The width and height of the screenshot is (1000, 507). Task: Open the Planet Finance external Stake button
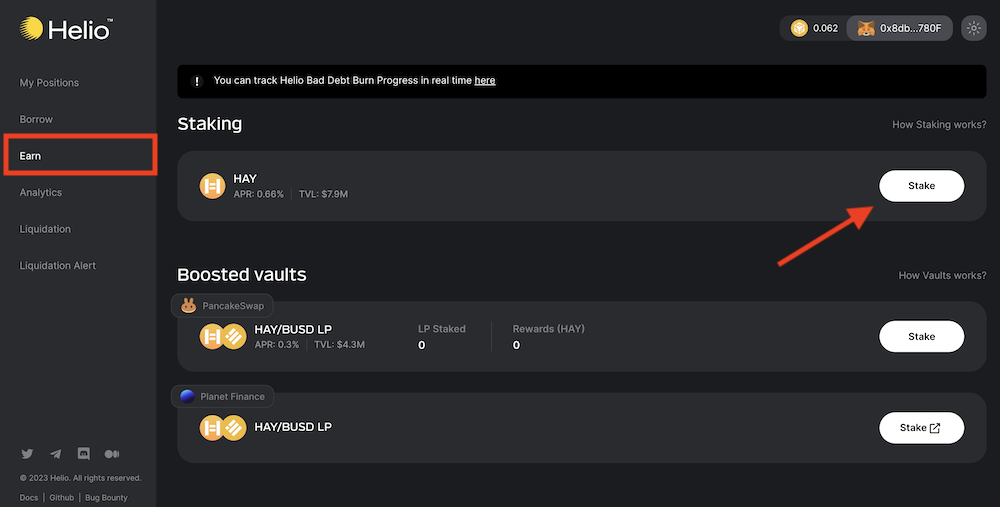click(x=921, y=428)
